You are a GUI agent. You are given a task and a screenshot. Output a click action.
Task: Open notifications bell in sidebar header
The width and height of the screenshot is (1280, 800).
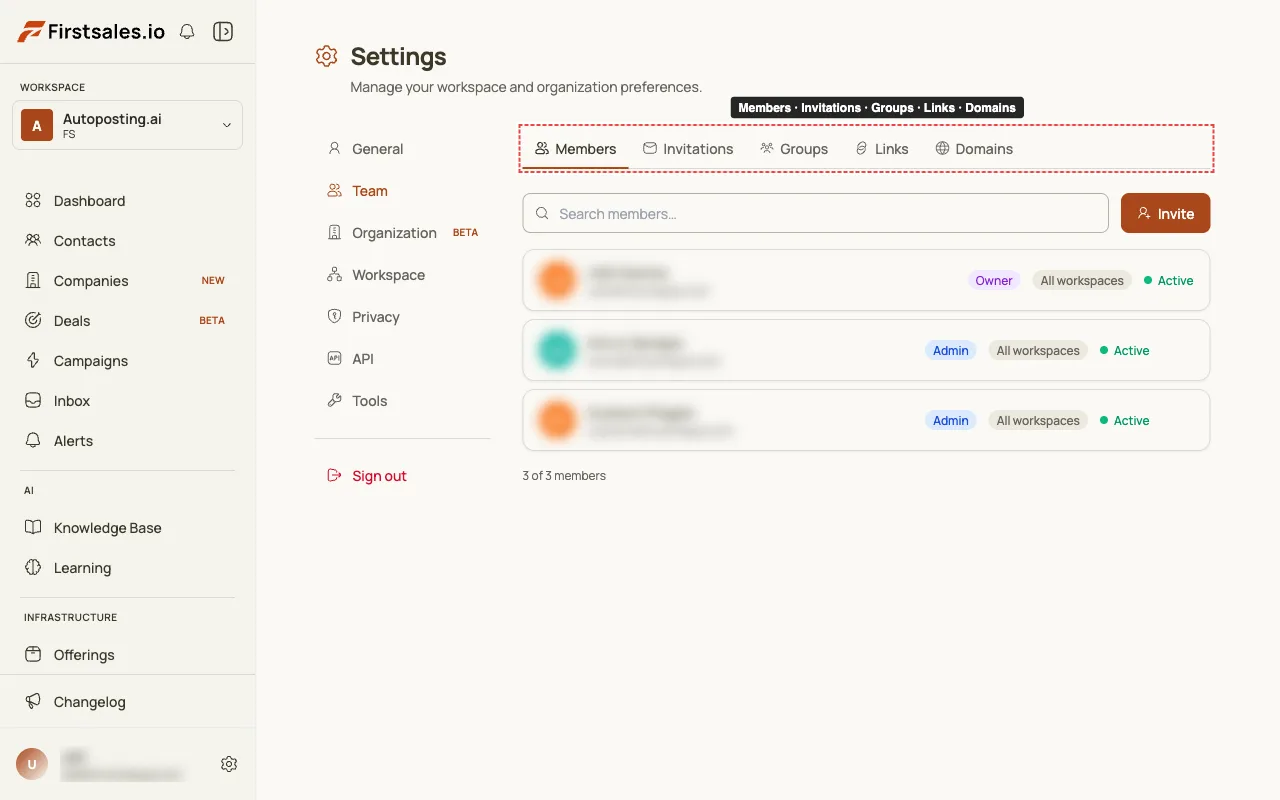(187, 32)
